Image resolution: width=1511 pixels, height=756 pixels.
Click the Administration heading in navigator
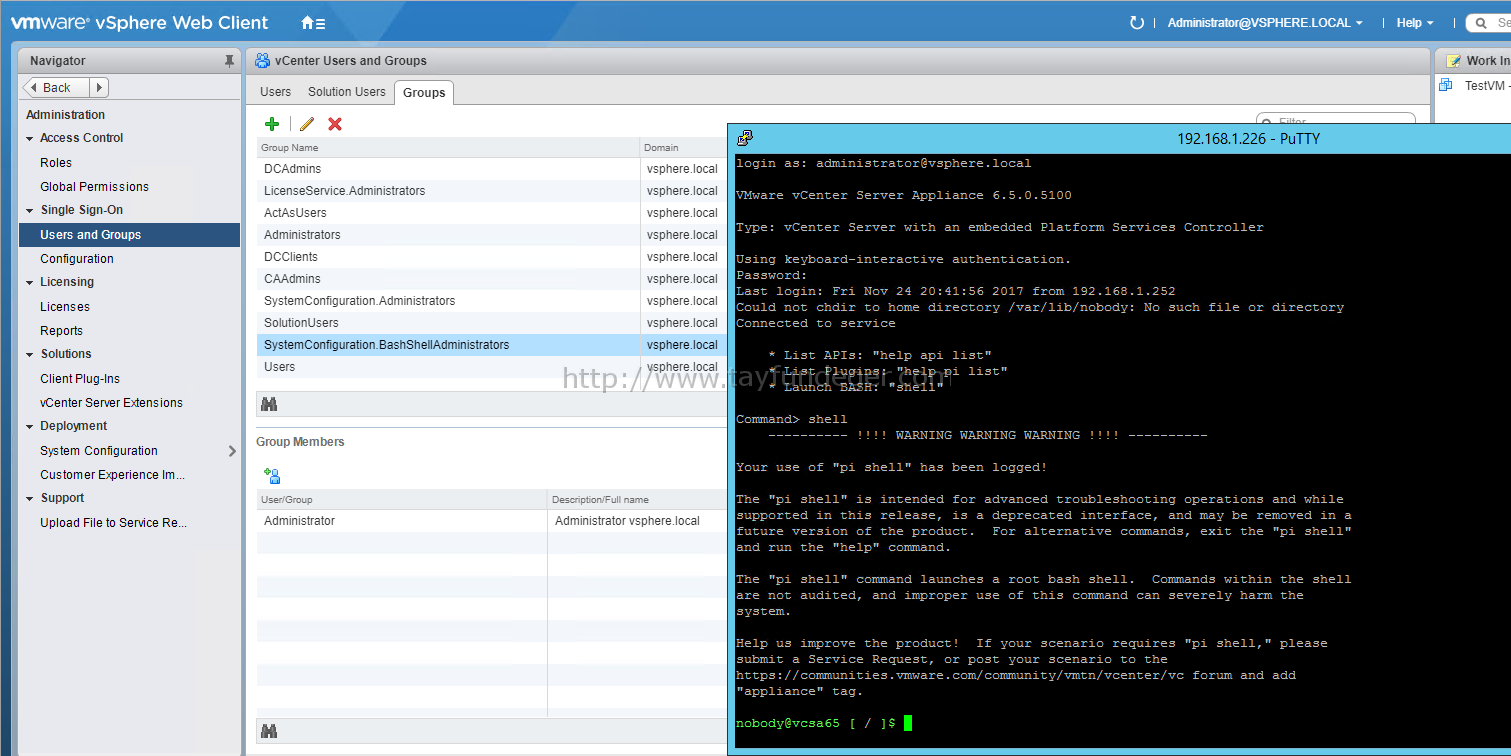(65, 115)
